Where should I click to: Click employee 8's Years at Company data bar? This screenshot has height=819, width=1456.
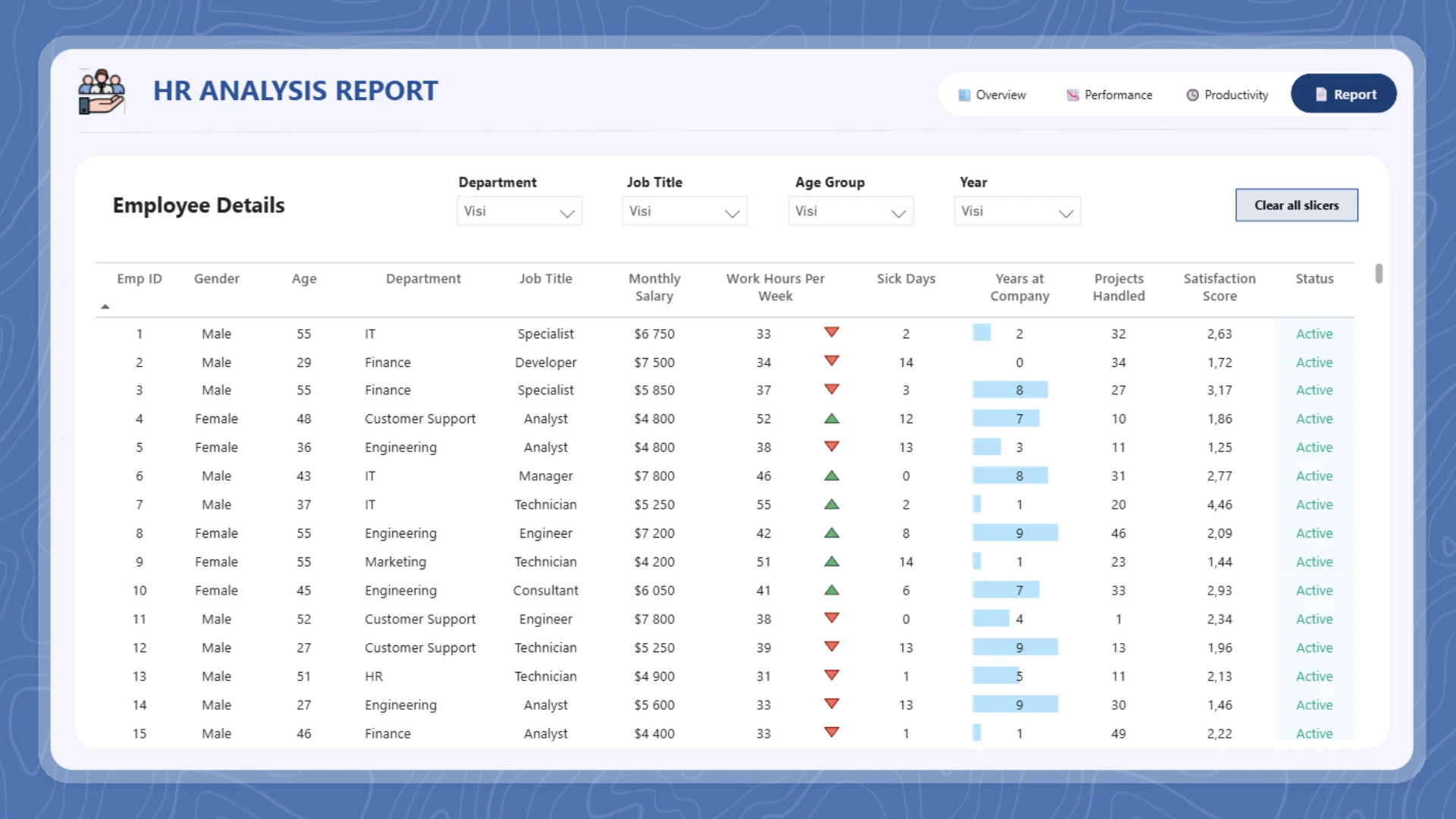[1015, 532]
